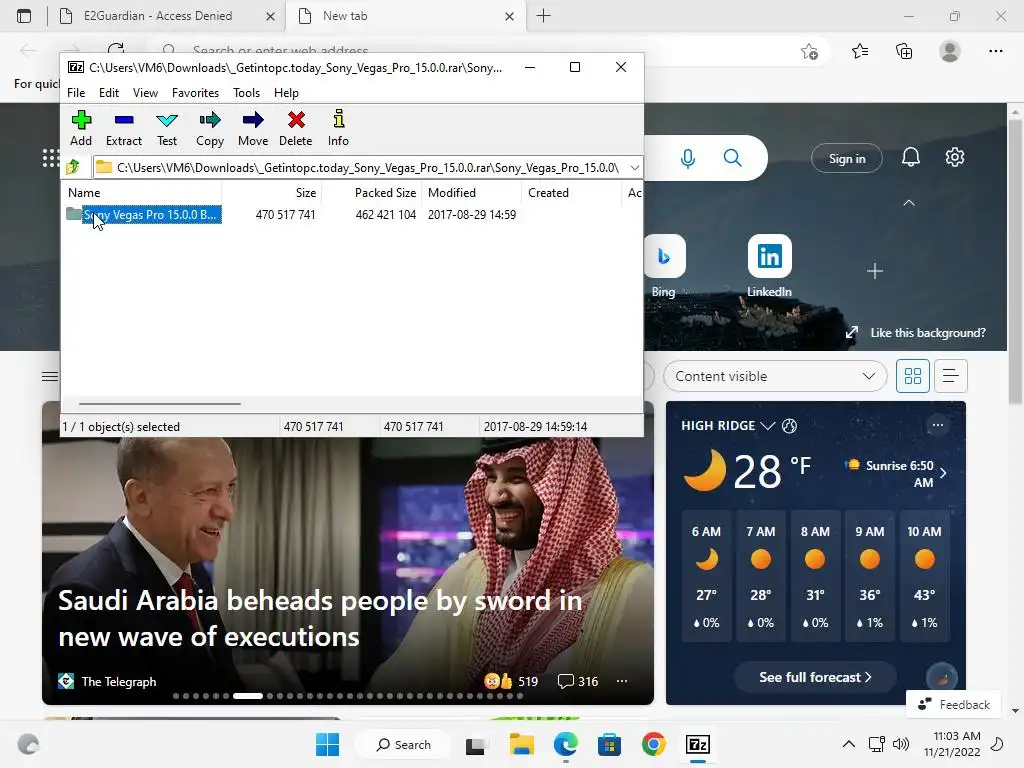Sort by the Name column header
Image resolution: width=1024 pixels, height=768 pixels.
click(143, 193)
